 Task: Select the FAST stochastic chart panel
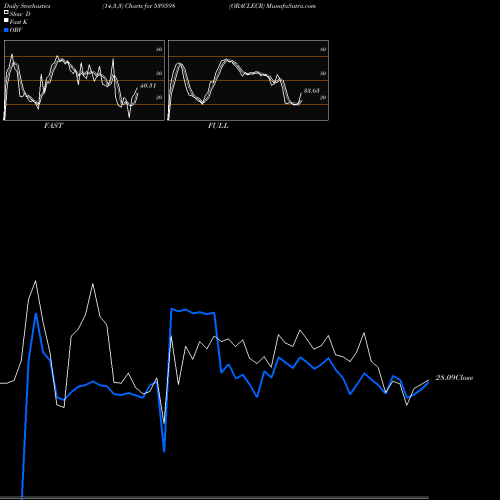point(84,80)
